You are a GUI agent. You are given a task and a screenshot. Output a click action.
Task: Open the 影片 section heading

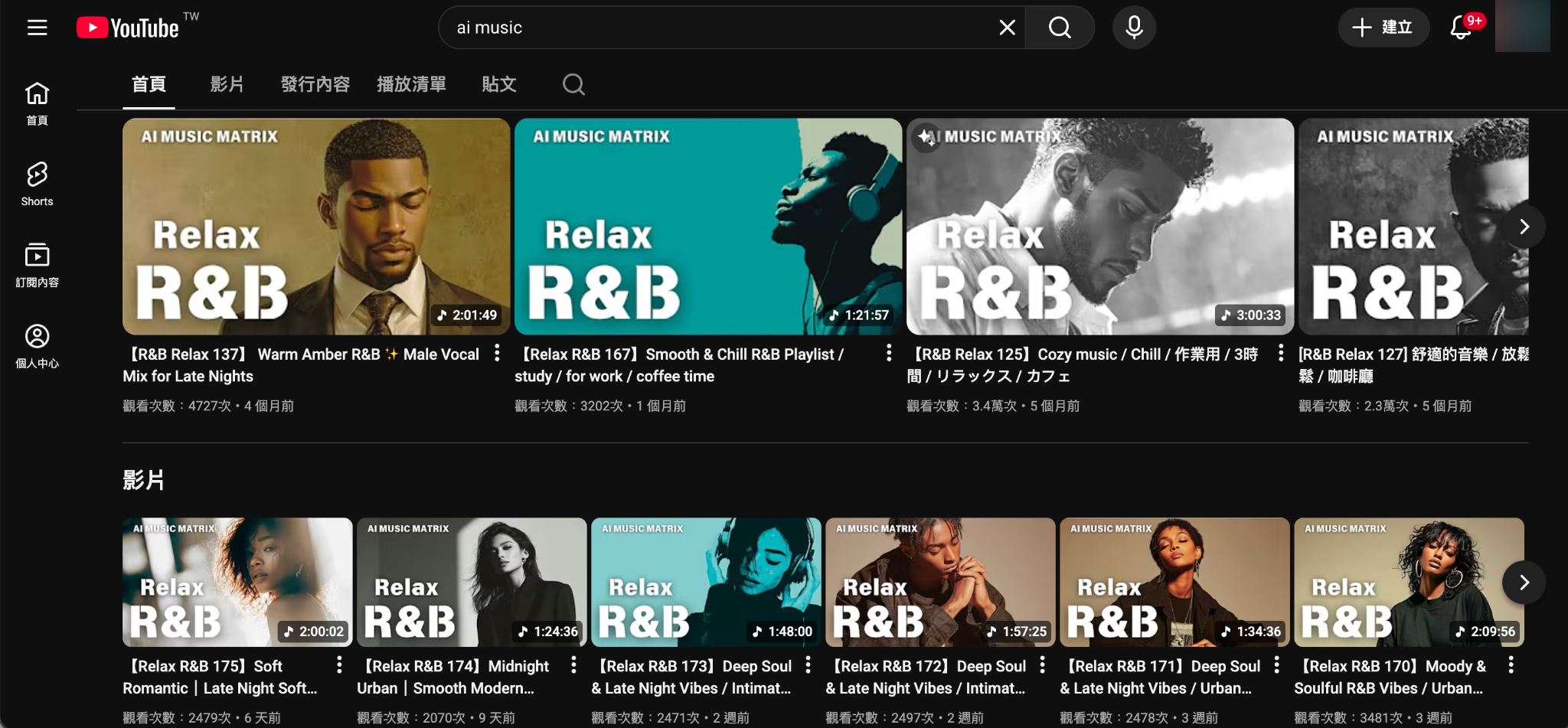(x=143, y=480)
